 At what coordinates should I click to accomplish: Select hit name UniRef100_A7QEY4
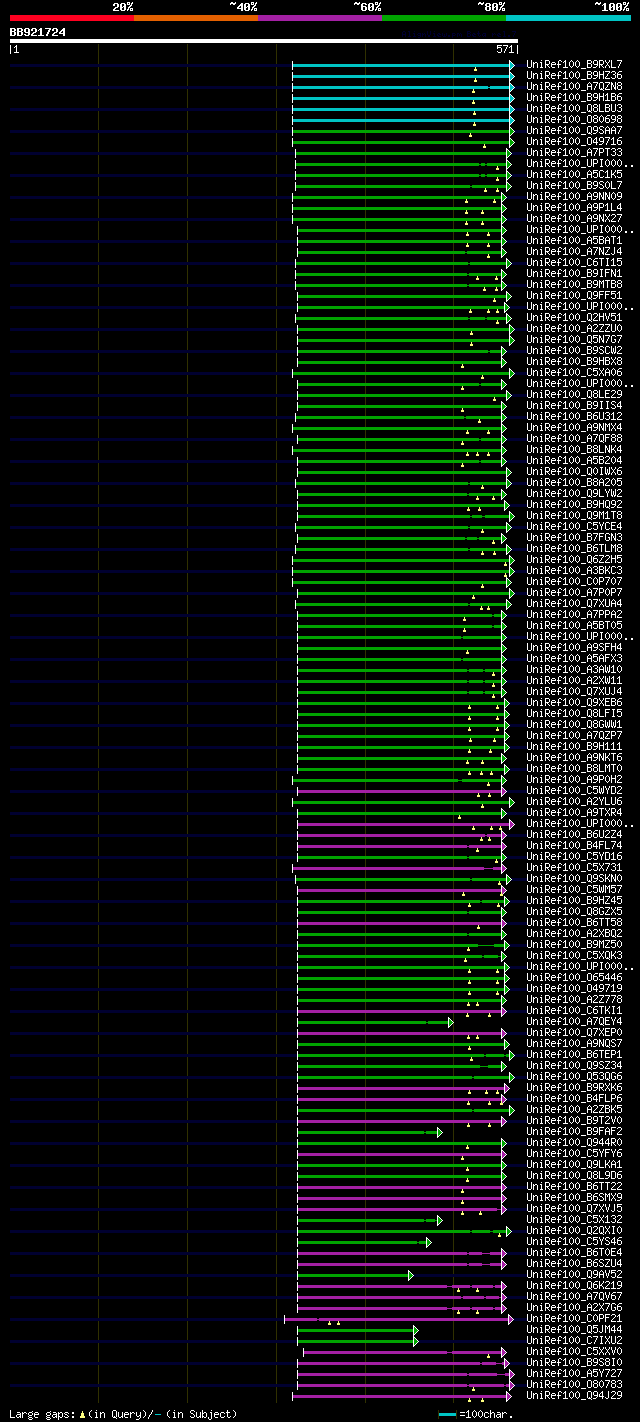tap(574, 1021)
